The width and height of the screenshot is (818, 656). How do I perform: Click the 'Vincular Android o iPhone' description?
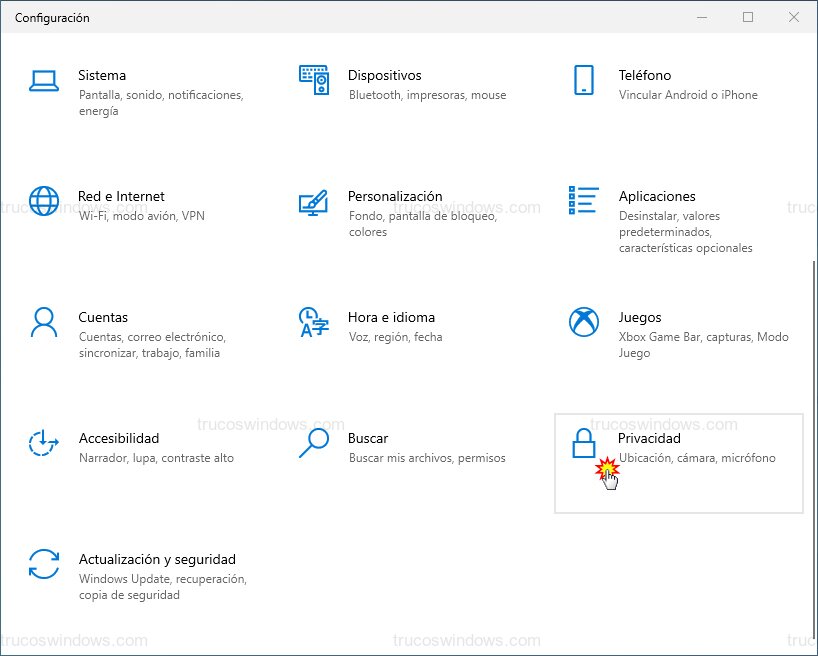pos(688,95)
